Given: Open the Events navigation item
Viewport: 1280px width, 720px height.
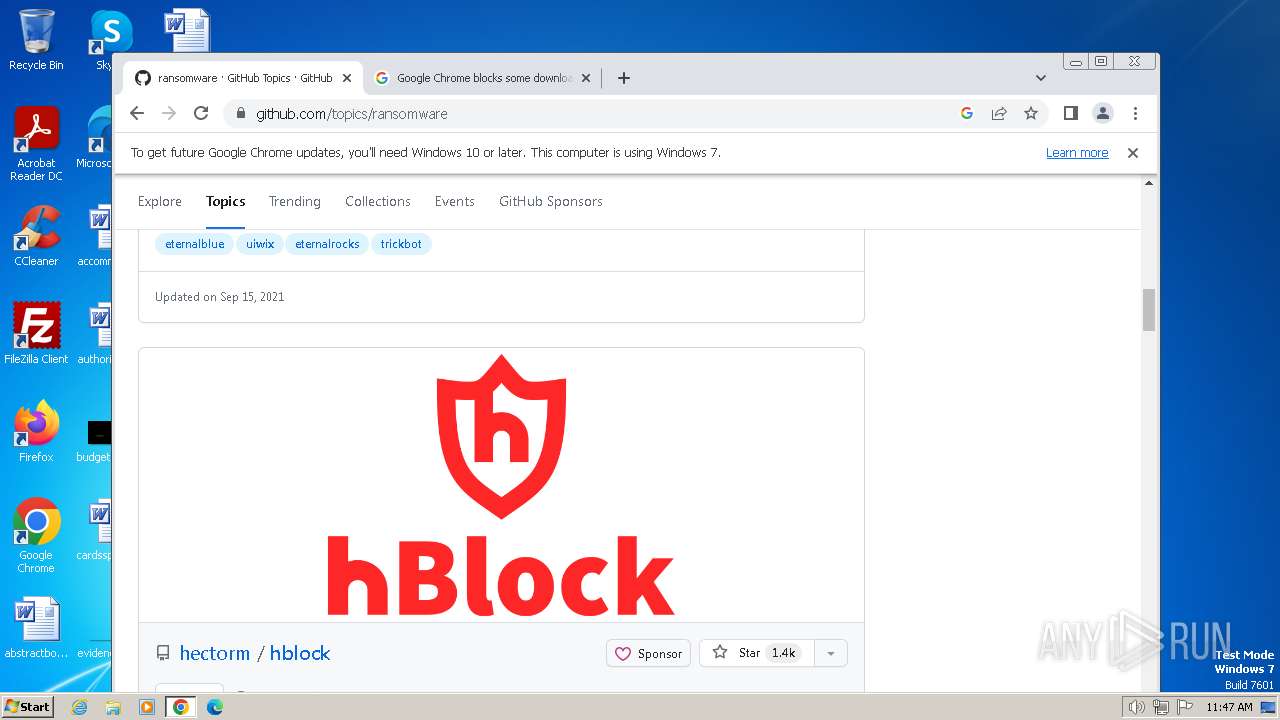Looking at the screenshot, I should [x=455, y=201].
